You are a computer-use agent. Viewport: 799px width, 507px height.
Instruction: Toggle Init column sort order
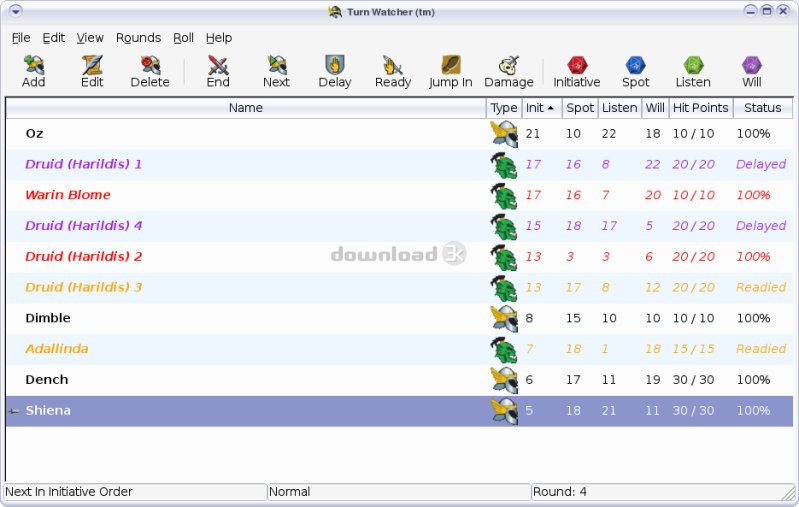pyautogui.click(x=542, y=108)
